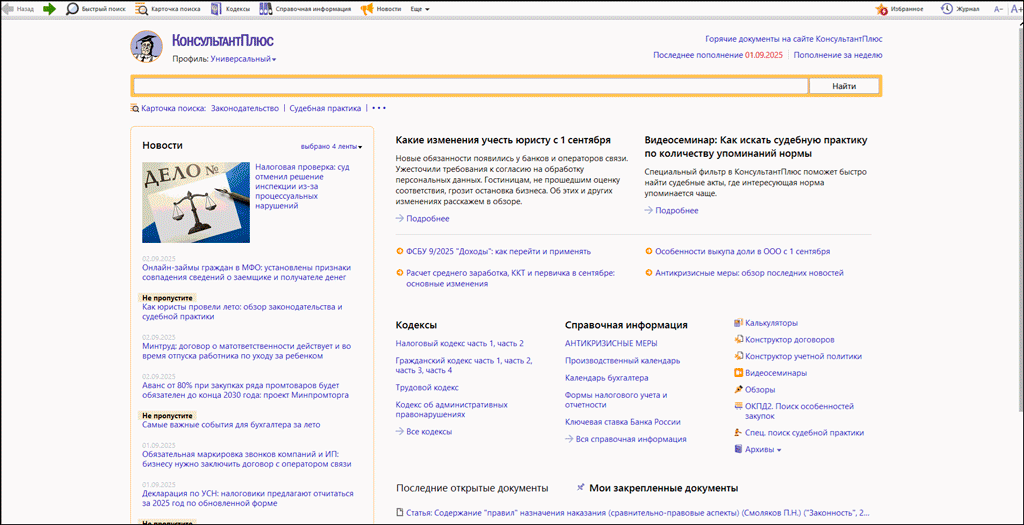Open Избранное star icon
Viewport: 1024px width, 525px height.
tap(883, 9)
